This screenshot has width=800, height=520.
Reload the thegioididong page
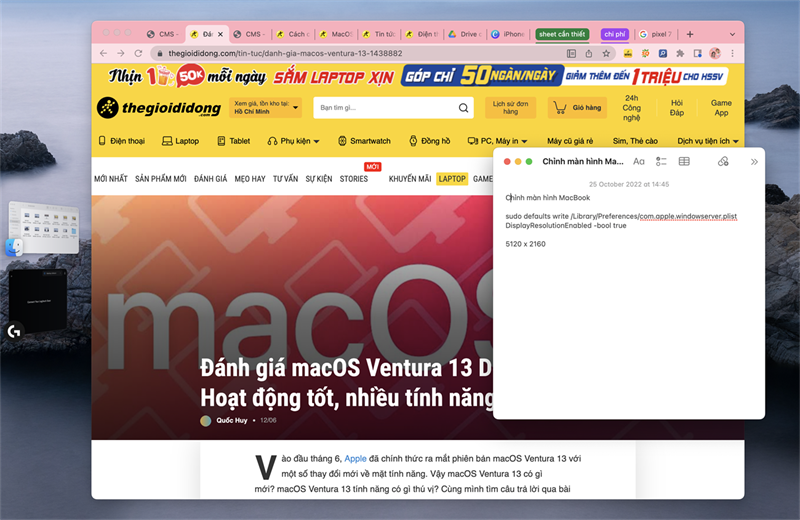pyautogui.click(x=138, y=53)
